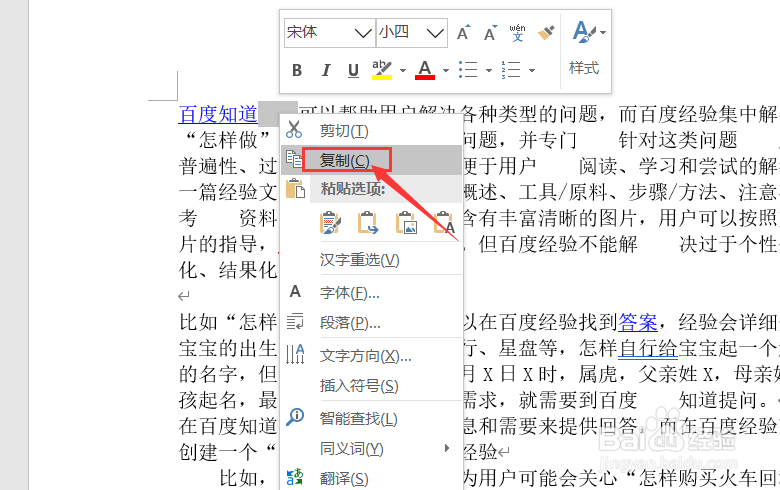Screen dimensions: 780x490
Task: Paste with Merge Formatting option
Action: pos(368,223)
